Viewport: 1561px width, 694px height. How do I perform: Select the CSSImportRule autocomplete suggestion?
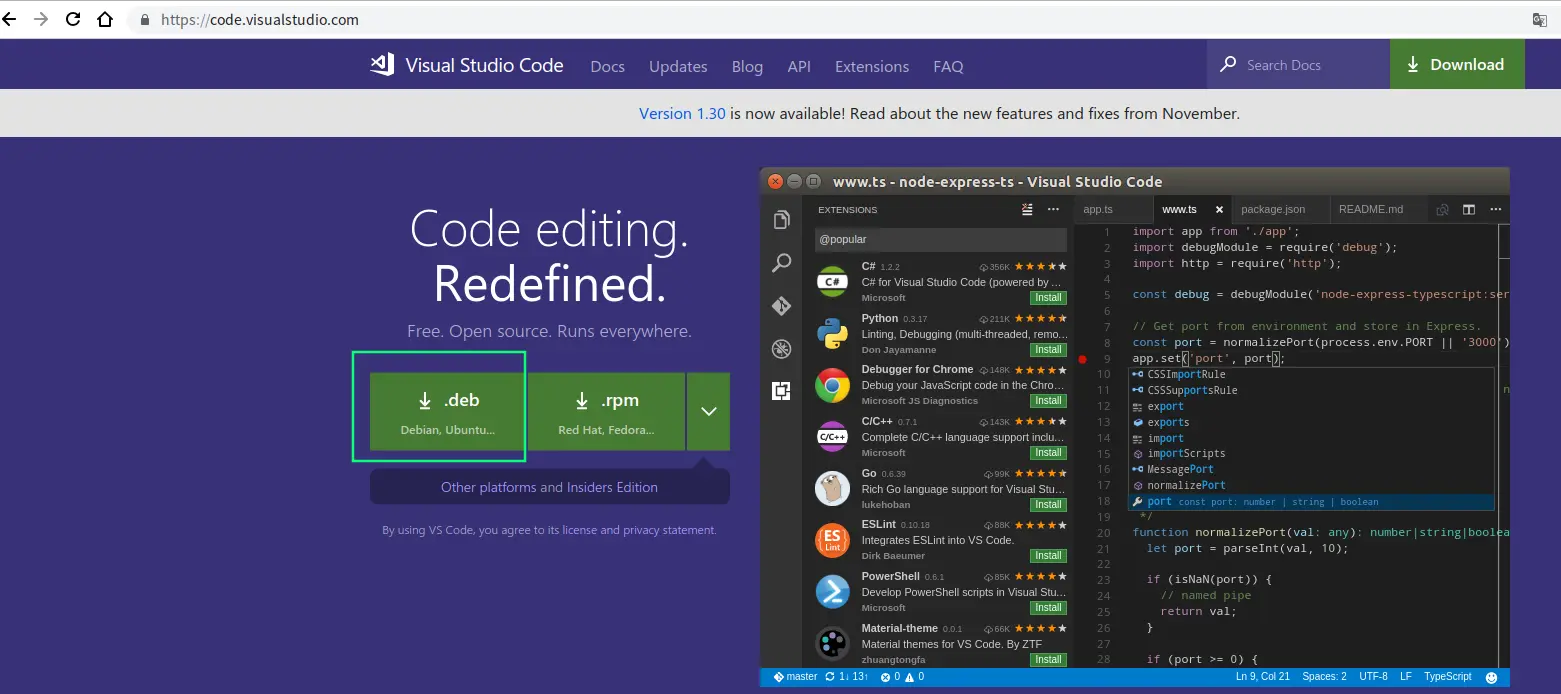(x=1311, y=374)
